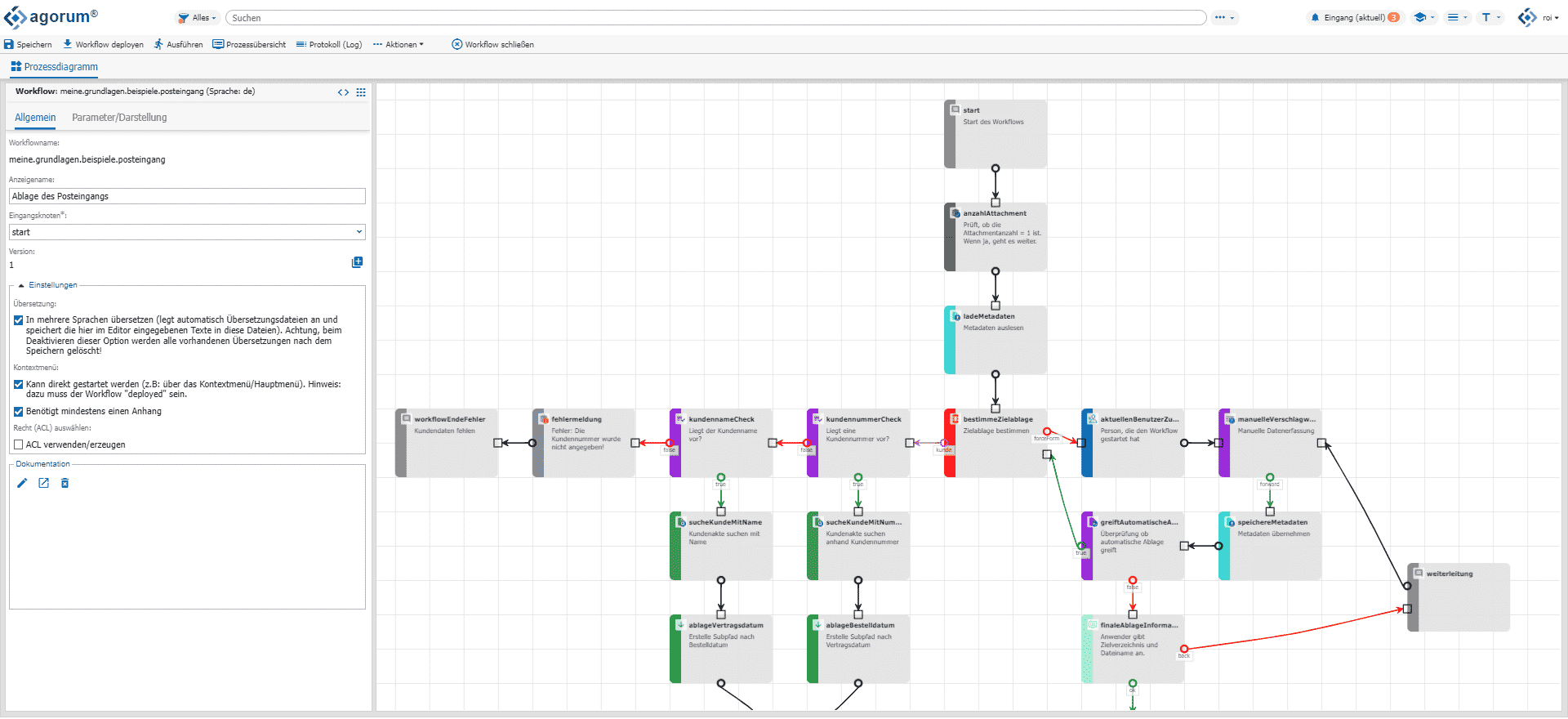The width and height of the screenshot is (1568, 719).
Task: Open the documentation in an external window
Action: coord(43,484)
